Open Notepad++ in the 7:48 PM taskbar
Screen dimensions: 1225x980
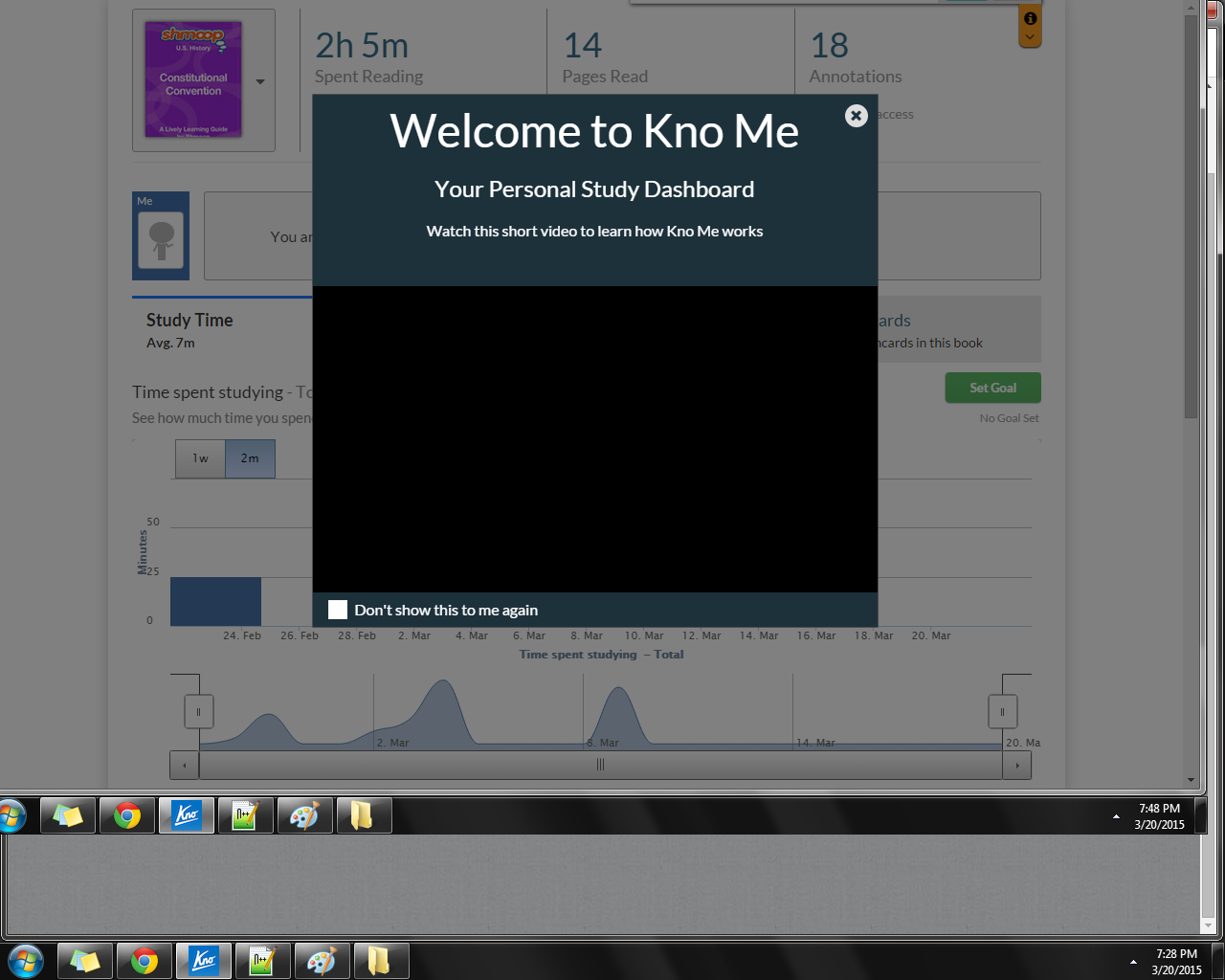coord(246,815)
